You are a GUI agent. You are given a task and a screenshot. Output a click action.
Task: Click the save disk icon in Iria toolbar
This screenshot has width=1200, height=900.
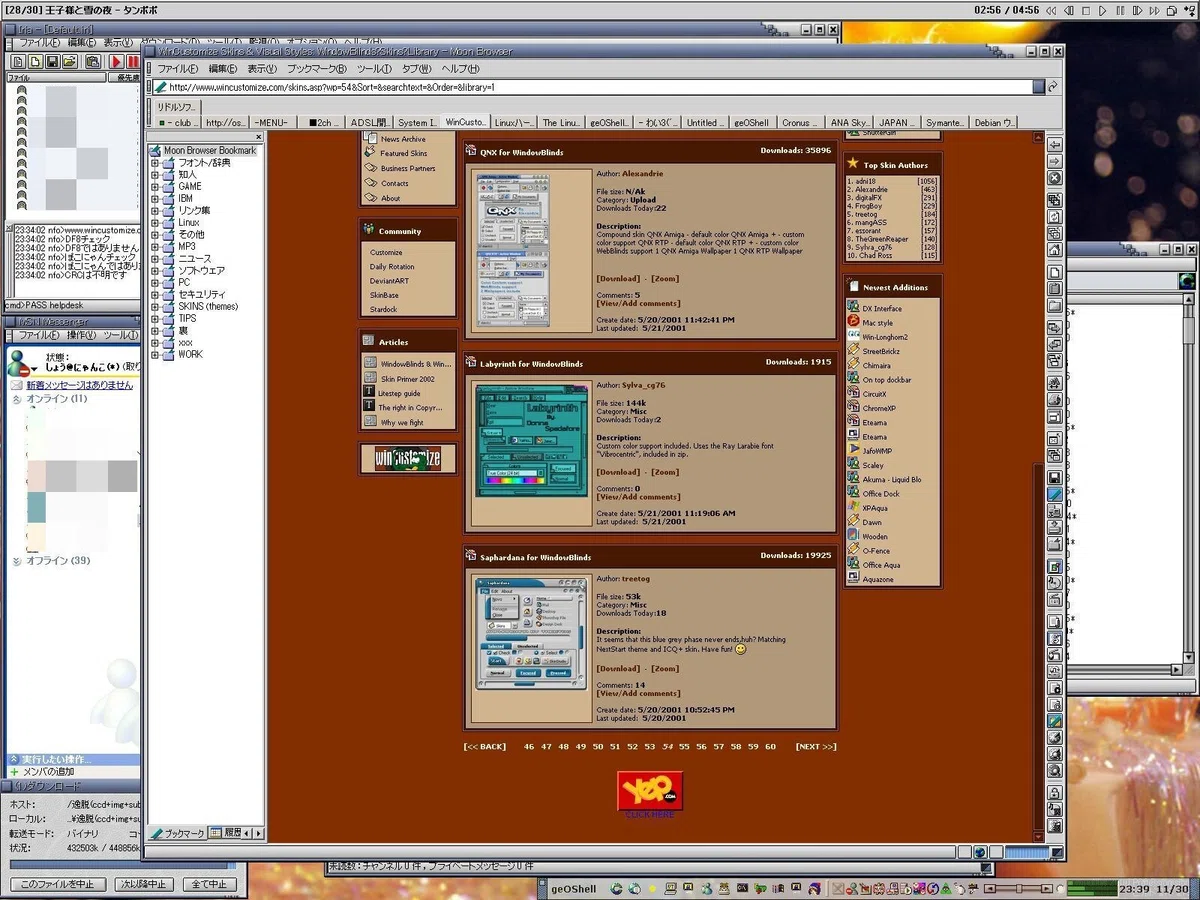point(52,62)
